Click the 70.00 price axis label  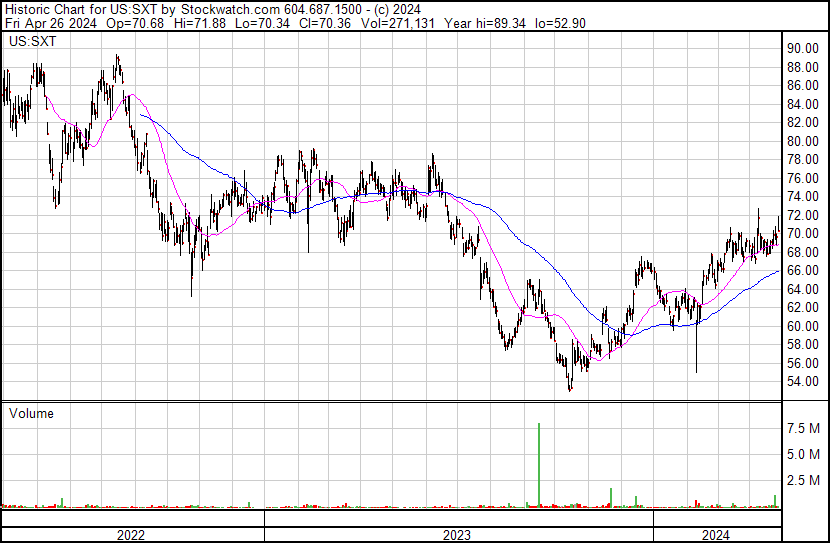pos(802,233)
